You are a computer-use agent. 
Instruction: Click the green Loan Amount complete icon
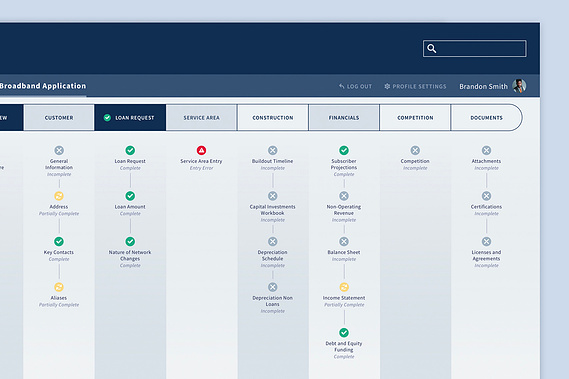(130, 196)
